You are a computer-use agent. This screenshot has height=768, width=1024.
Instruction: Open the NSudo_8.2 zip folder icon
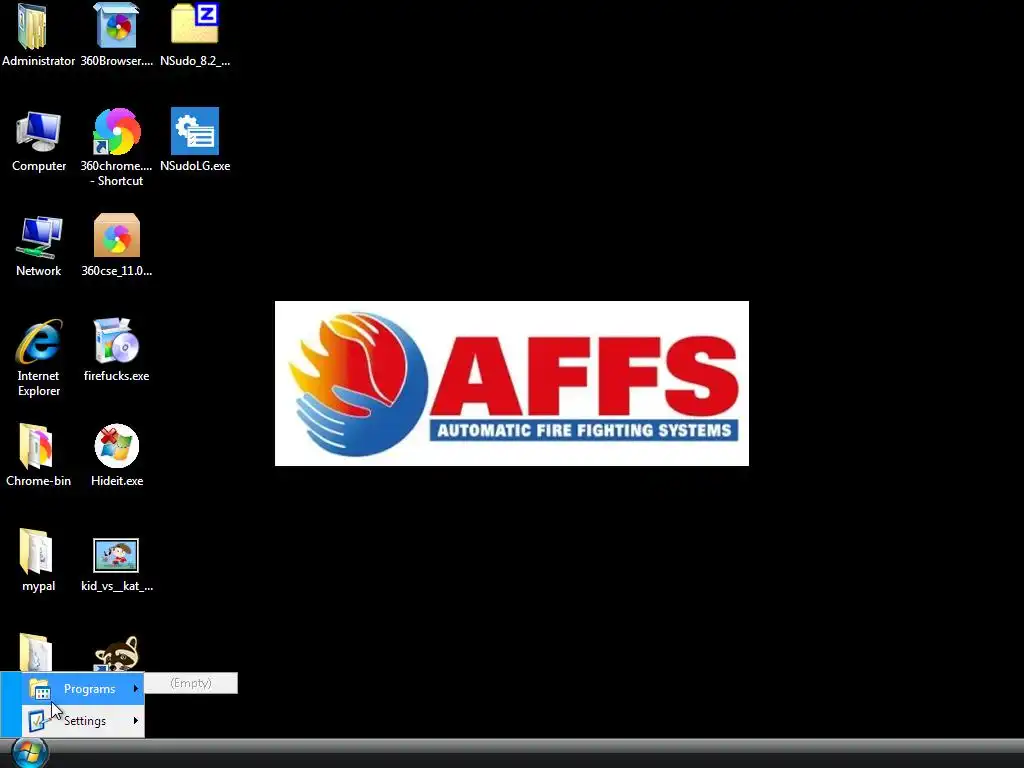[195, 25]
